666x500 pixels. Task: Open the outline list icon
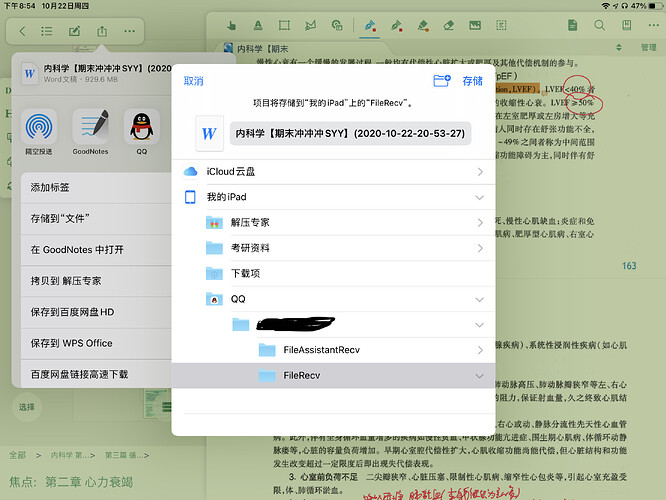pos(47,31)
